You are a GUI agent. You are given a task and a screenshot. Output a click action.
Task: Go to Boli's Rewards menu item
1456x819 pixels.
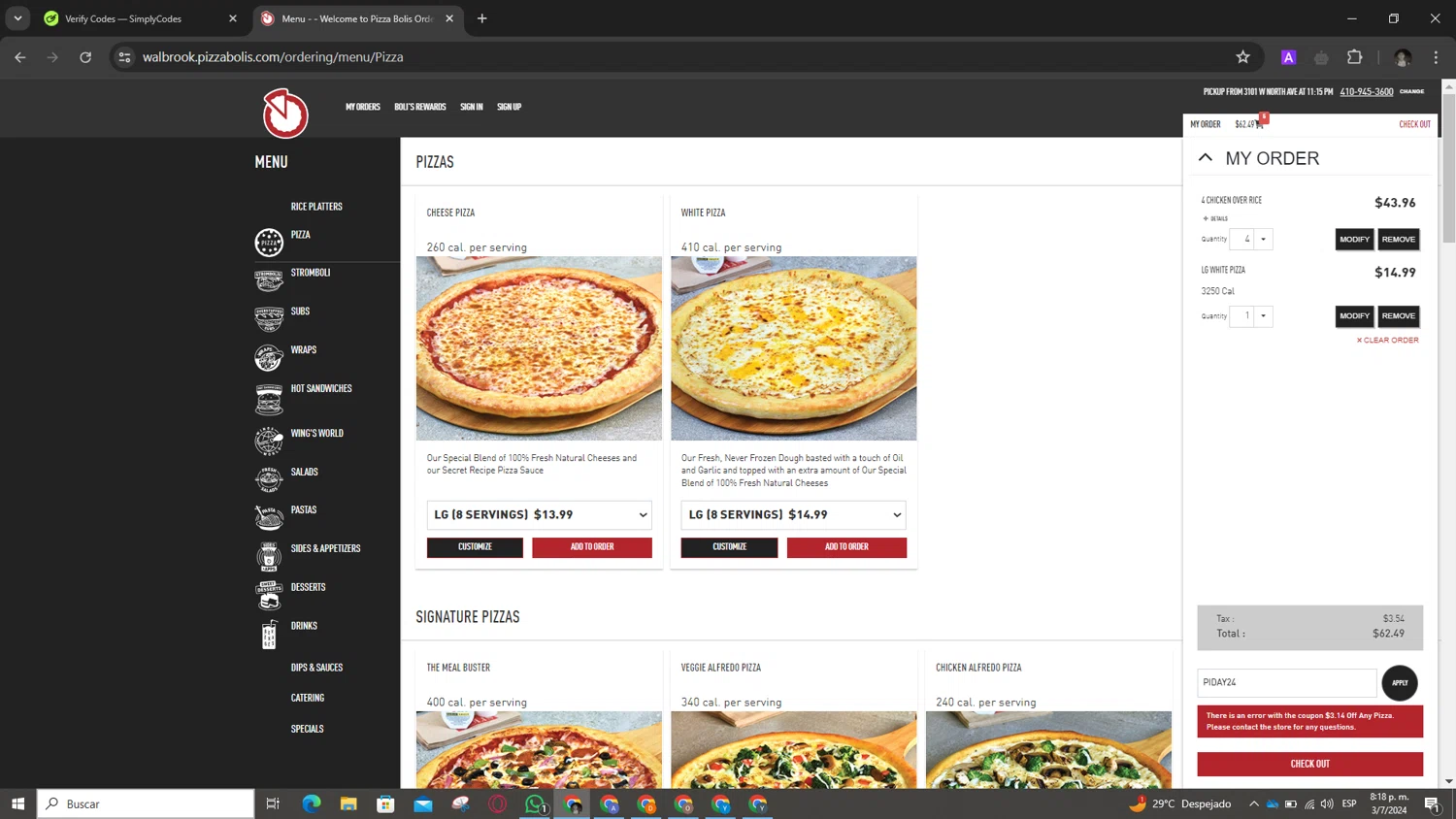point(419,107)
